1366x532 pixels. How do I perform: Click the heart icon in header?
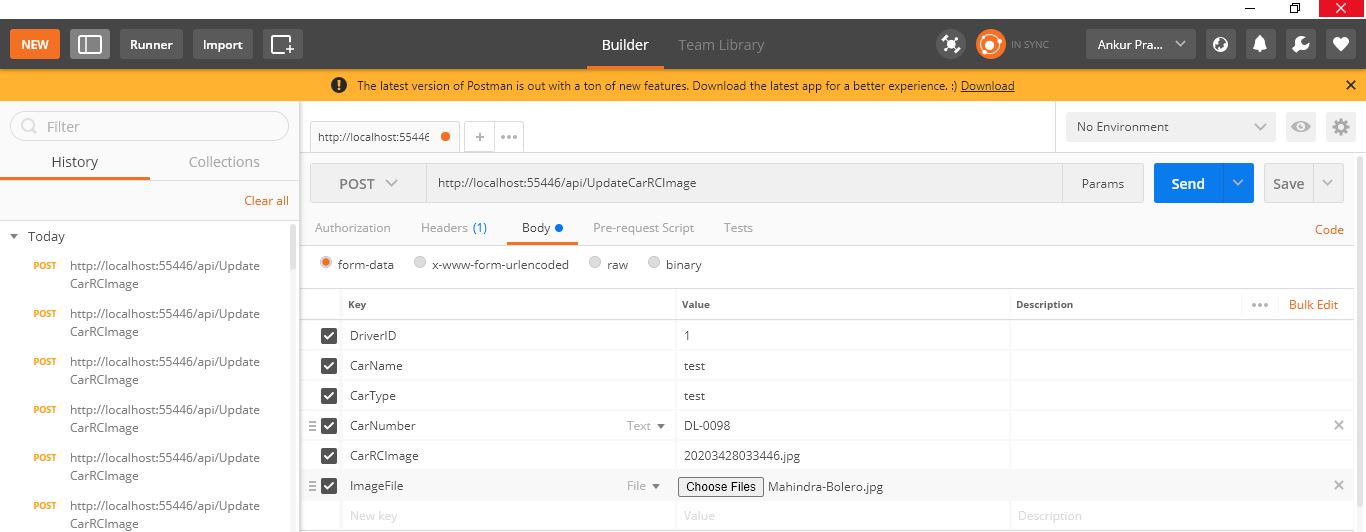(1340, 44)
